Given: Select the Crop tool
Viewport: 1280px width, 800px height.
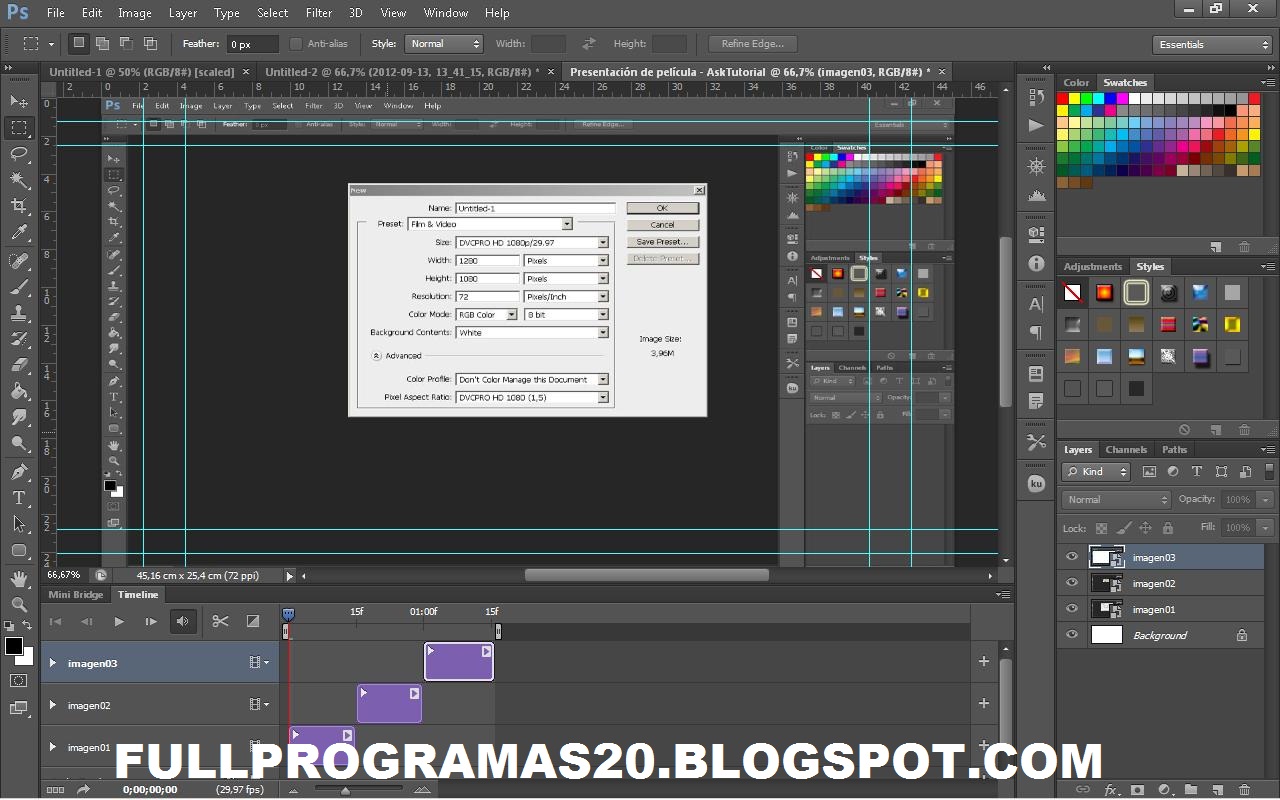Looking at the screenshot, I should 19,206.
